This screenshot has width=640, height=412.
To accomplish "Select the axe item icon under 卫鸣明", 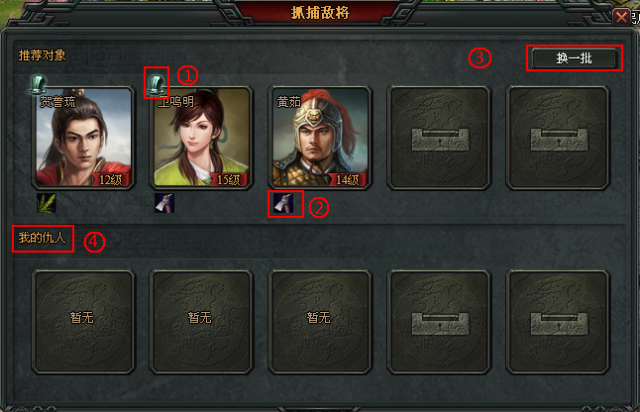I will pos(164,203).
